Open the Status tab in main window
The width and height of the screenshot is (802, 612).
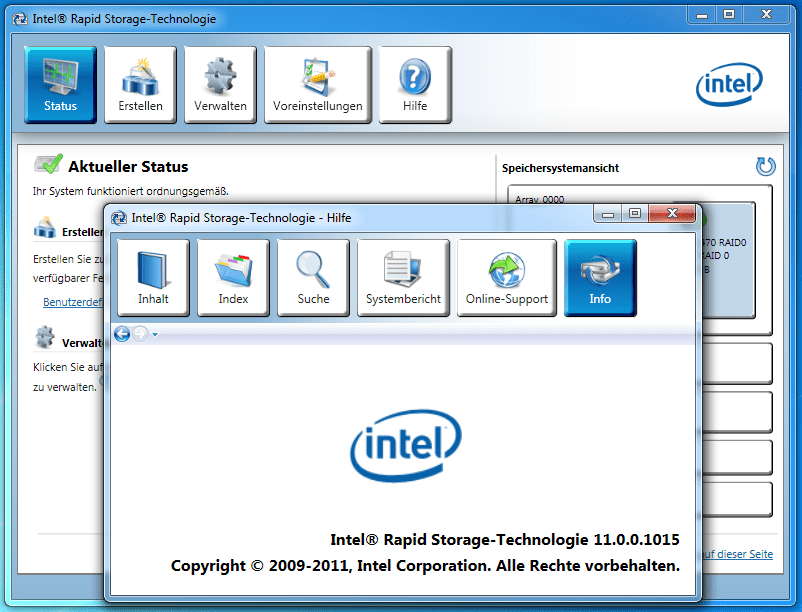point(60,85)
